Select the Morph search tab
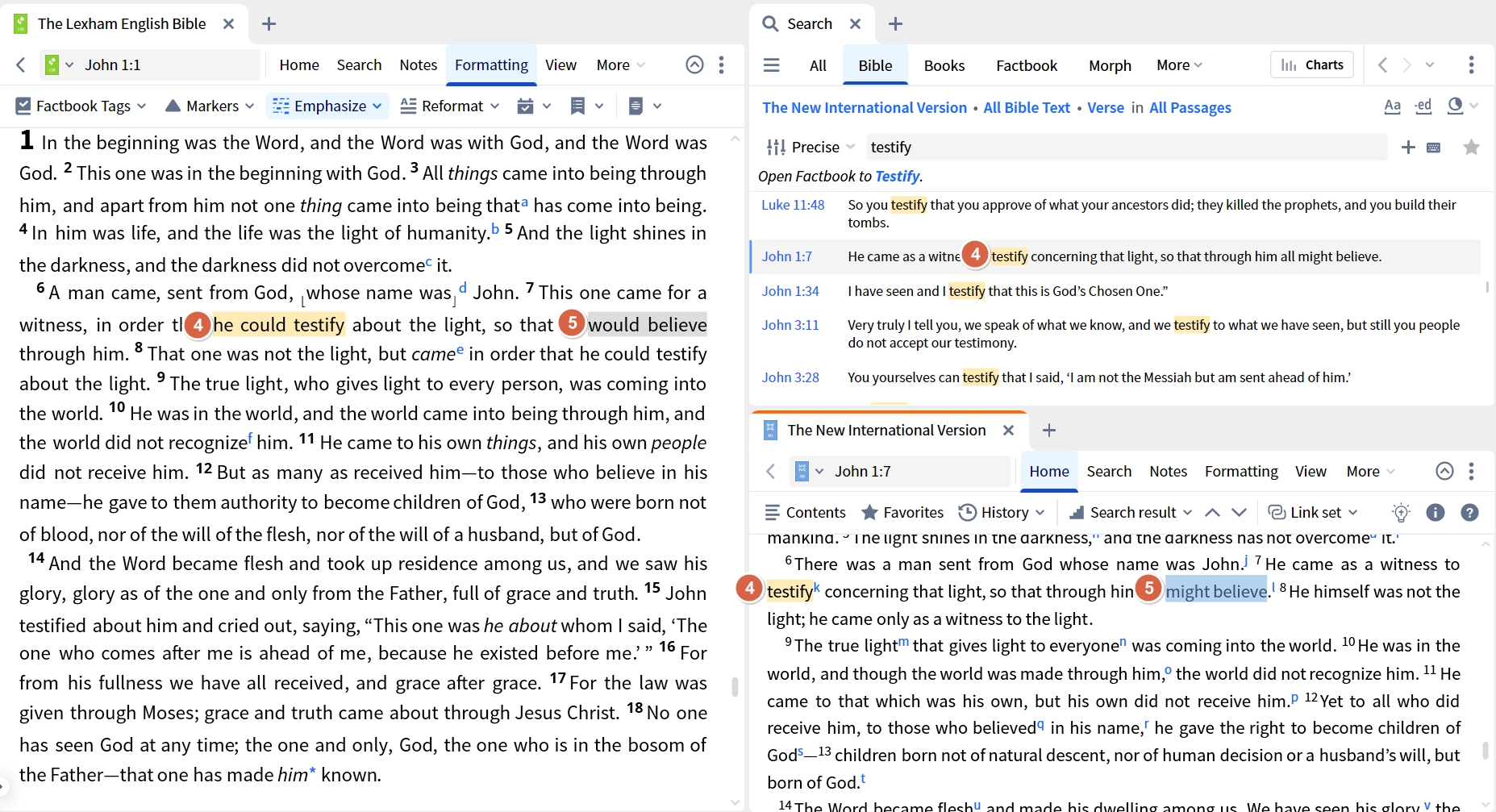This screenshot has width=1496, height=812. click(x=1110, y=65)
